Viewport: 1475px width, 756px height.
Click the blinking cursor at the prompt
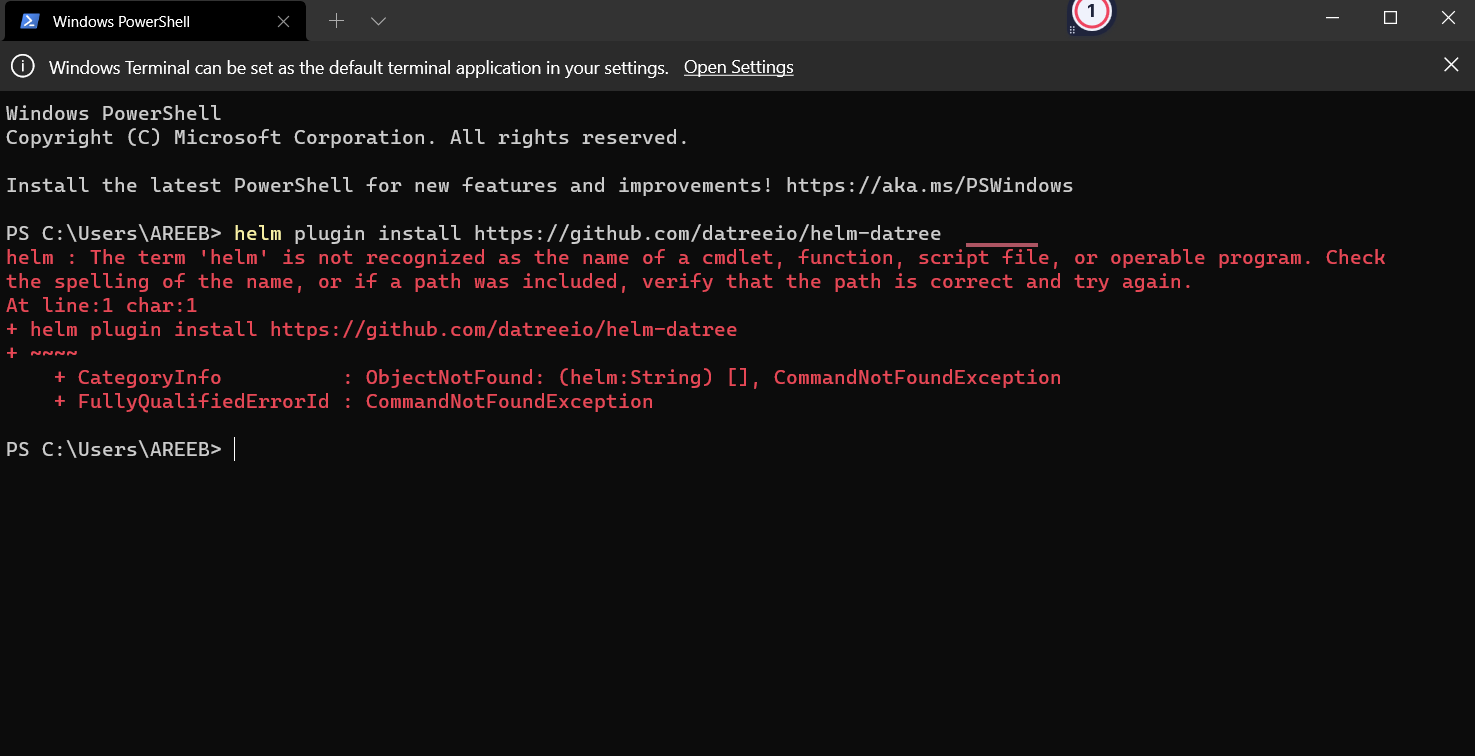(x=234, y=449)
